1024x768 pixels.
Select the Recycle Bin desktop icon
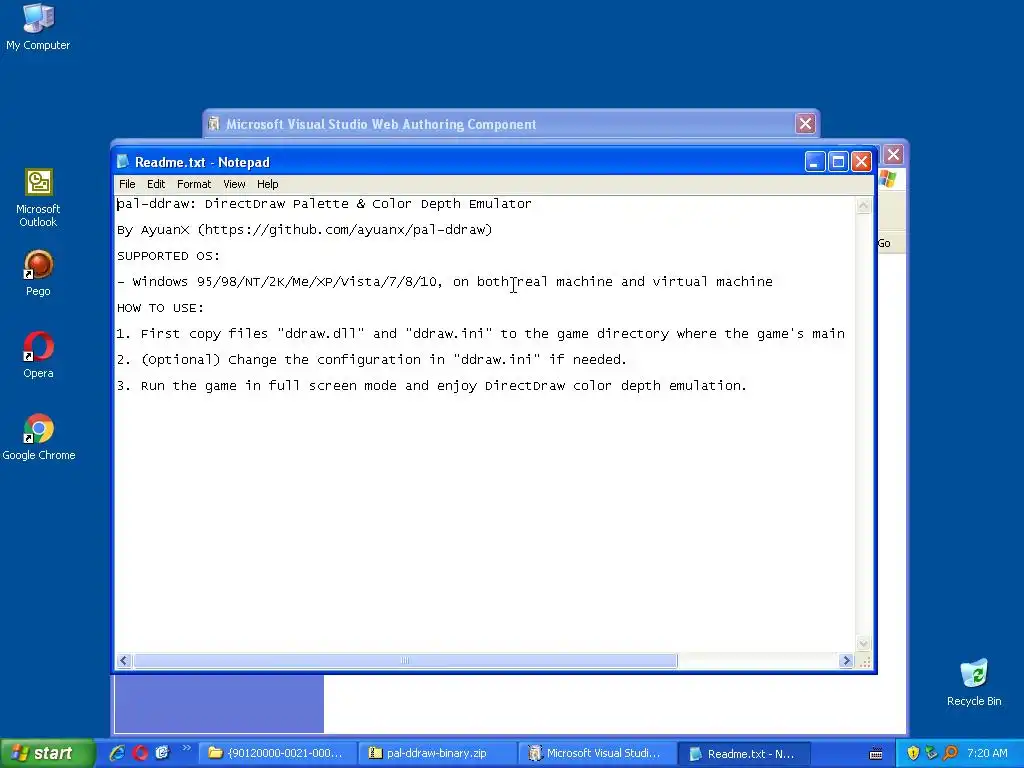click(974, 683)
